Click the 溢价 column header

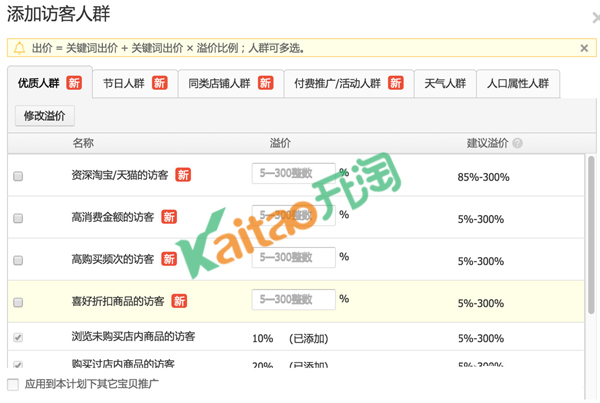coord(280,143)
